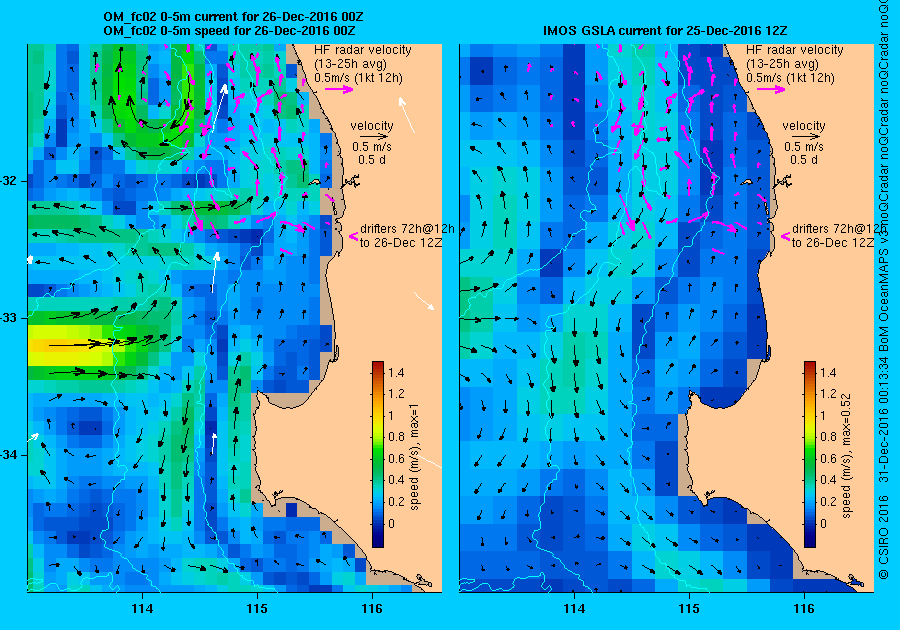Click the magenta HF radar legend arrow in the left map
Image resolution: width=900 pixels, height=630 pixels.
[x=339, y=89]
